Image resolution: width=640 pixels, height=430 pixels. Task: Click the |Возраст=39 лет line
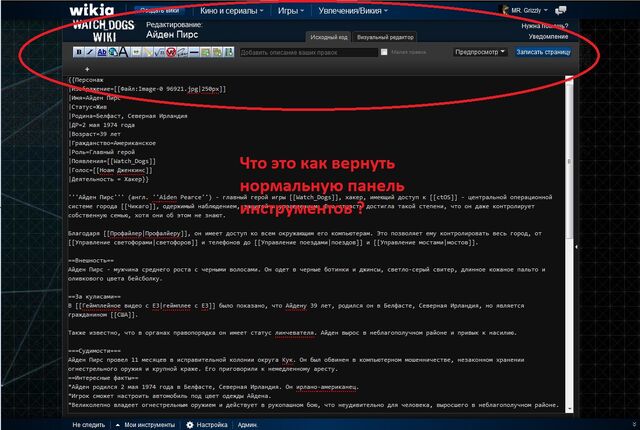[94, 134]
